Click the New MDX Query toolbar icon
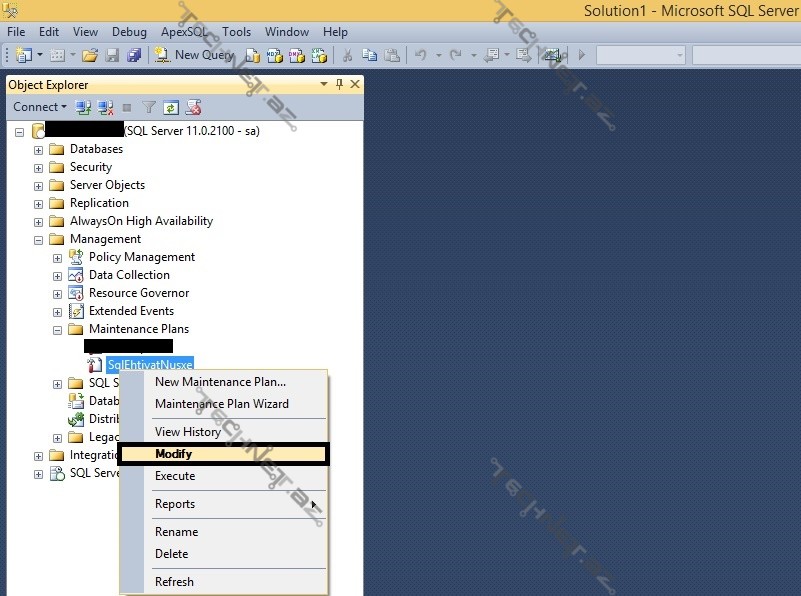801x596 pixels. [273, 55]
